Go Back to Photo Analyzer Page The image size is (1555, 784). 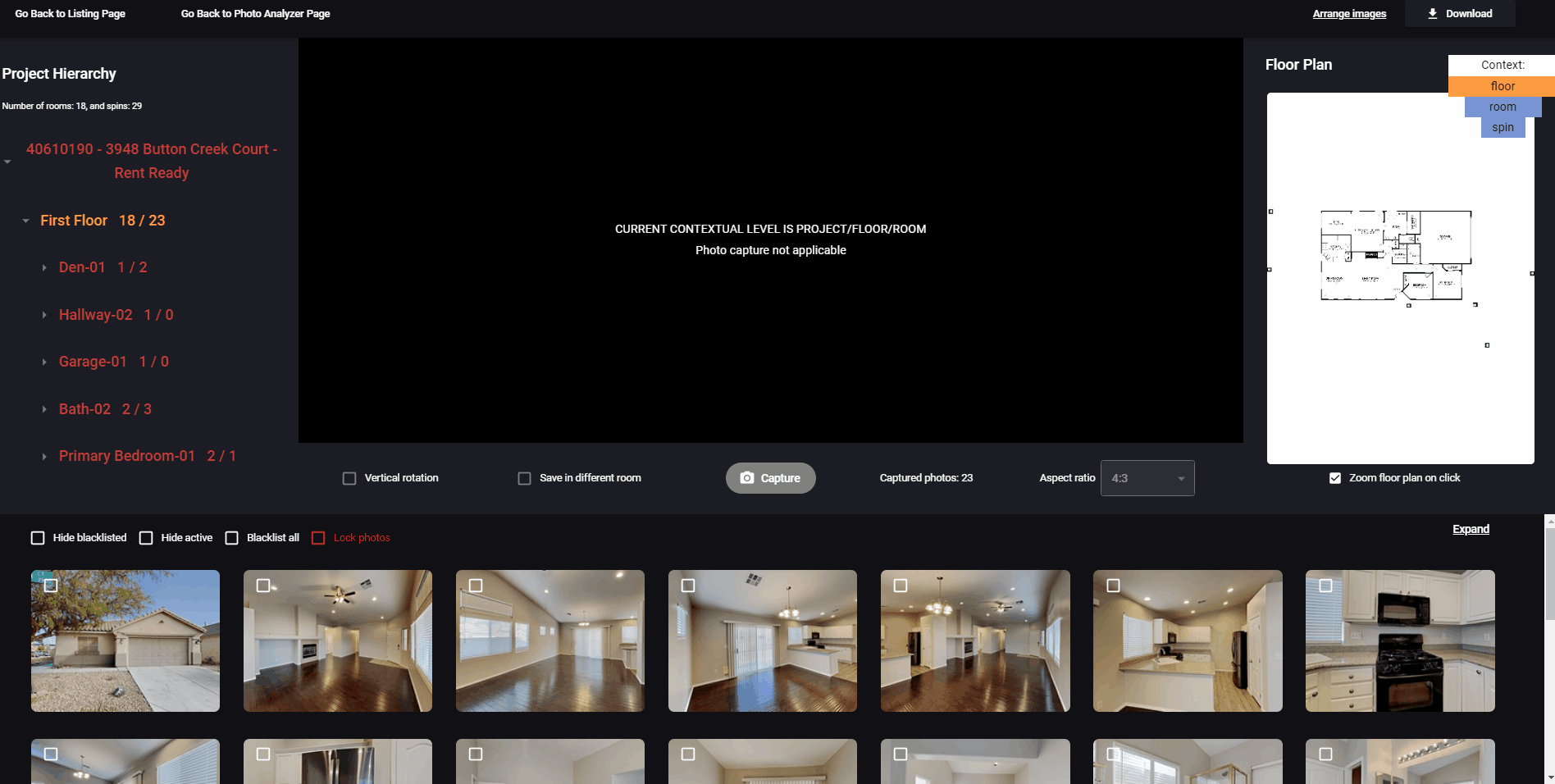click(x=255, y=14)
